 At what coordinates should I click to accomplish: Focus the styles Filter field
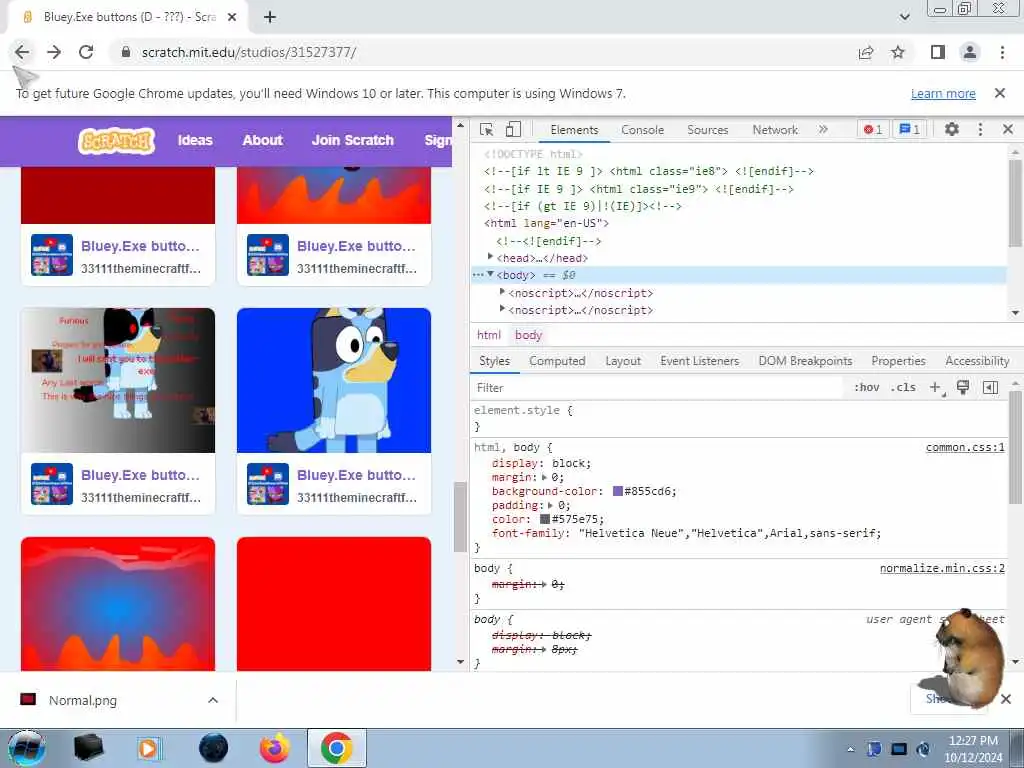(x=658, y=388)
